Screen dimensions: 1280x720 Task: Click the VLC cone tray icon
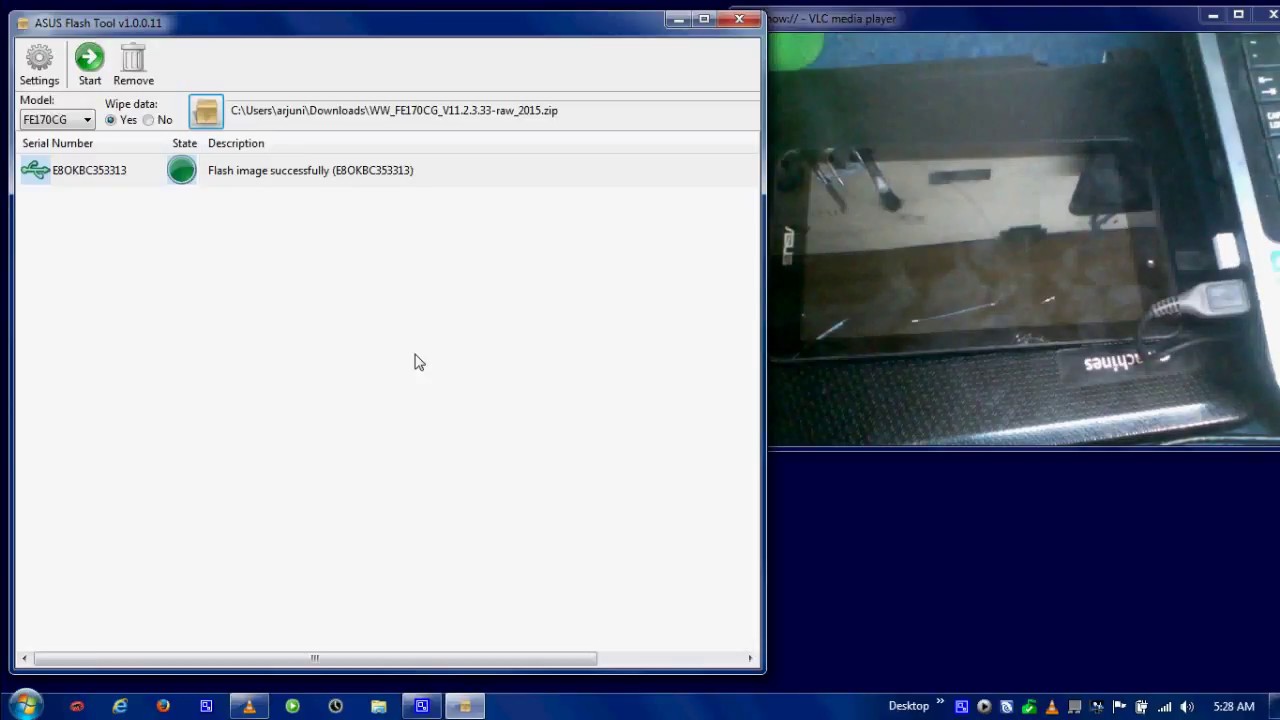(x=1052, y=707)
